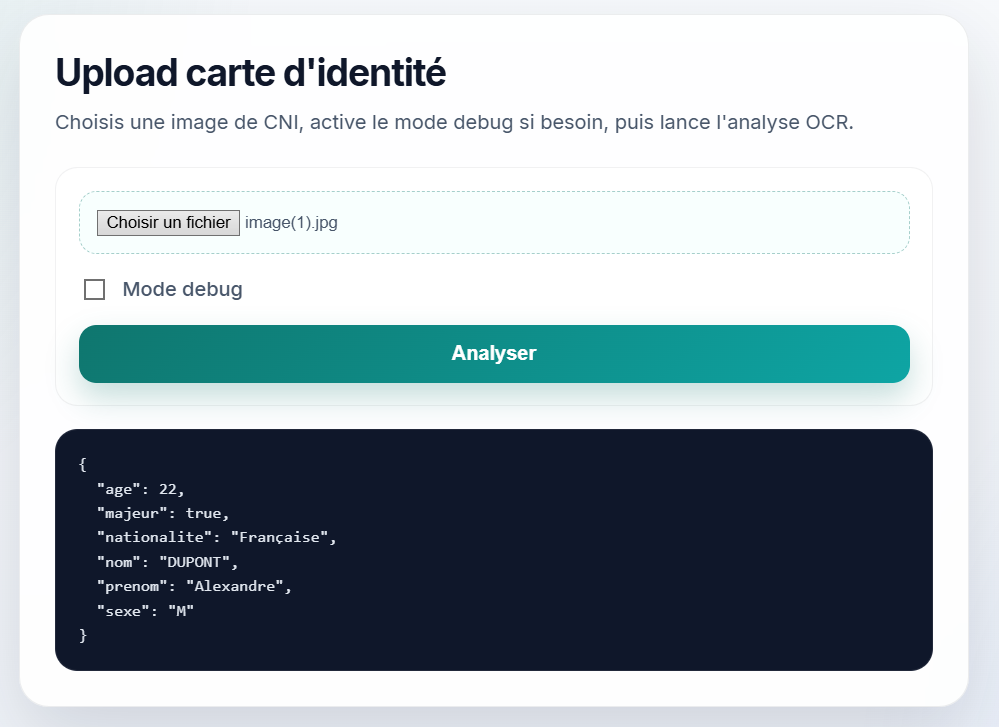The height and width of the screenshot is (727, 999).
Task: Select the age value 22 in results
Action: (x=171, y=489)
